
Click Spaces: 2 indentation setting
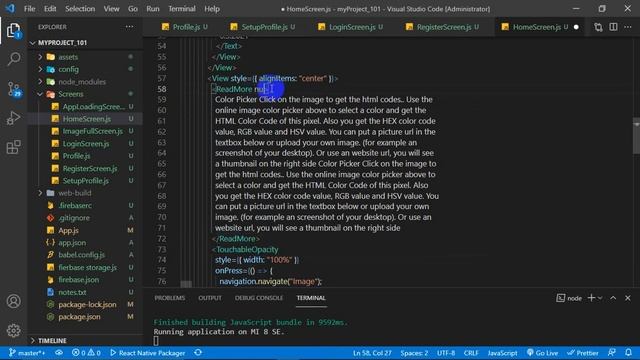[414, 353]
